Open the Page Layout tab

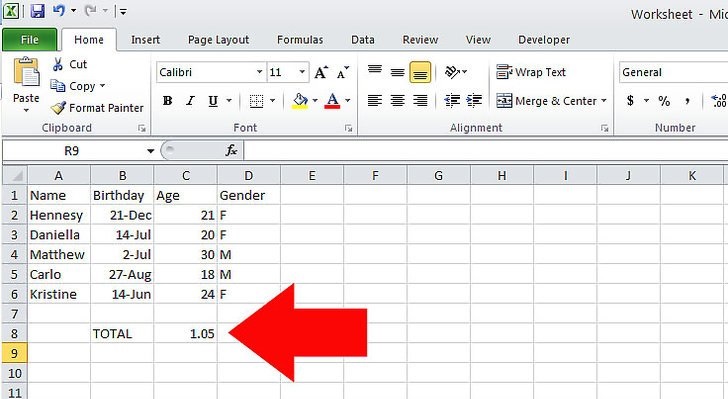point(218,40)
